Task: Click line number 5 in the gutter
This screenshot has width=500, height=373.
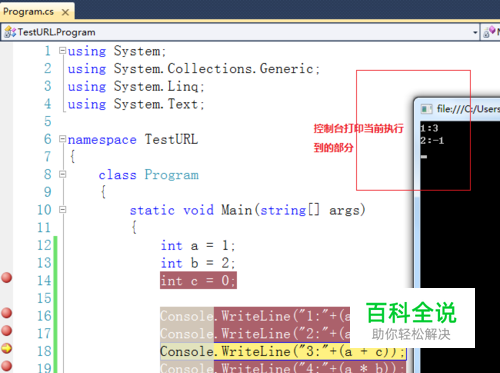Action: (48, 121)
